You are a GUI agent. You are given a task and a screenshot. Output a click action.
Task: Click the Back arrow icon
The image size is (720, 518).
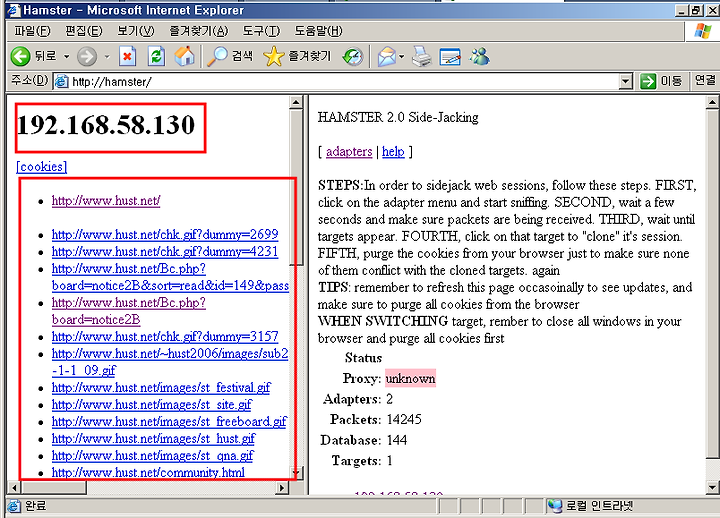[20, 56]
